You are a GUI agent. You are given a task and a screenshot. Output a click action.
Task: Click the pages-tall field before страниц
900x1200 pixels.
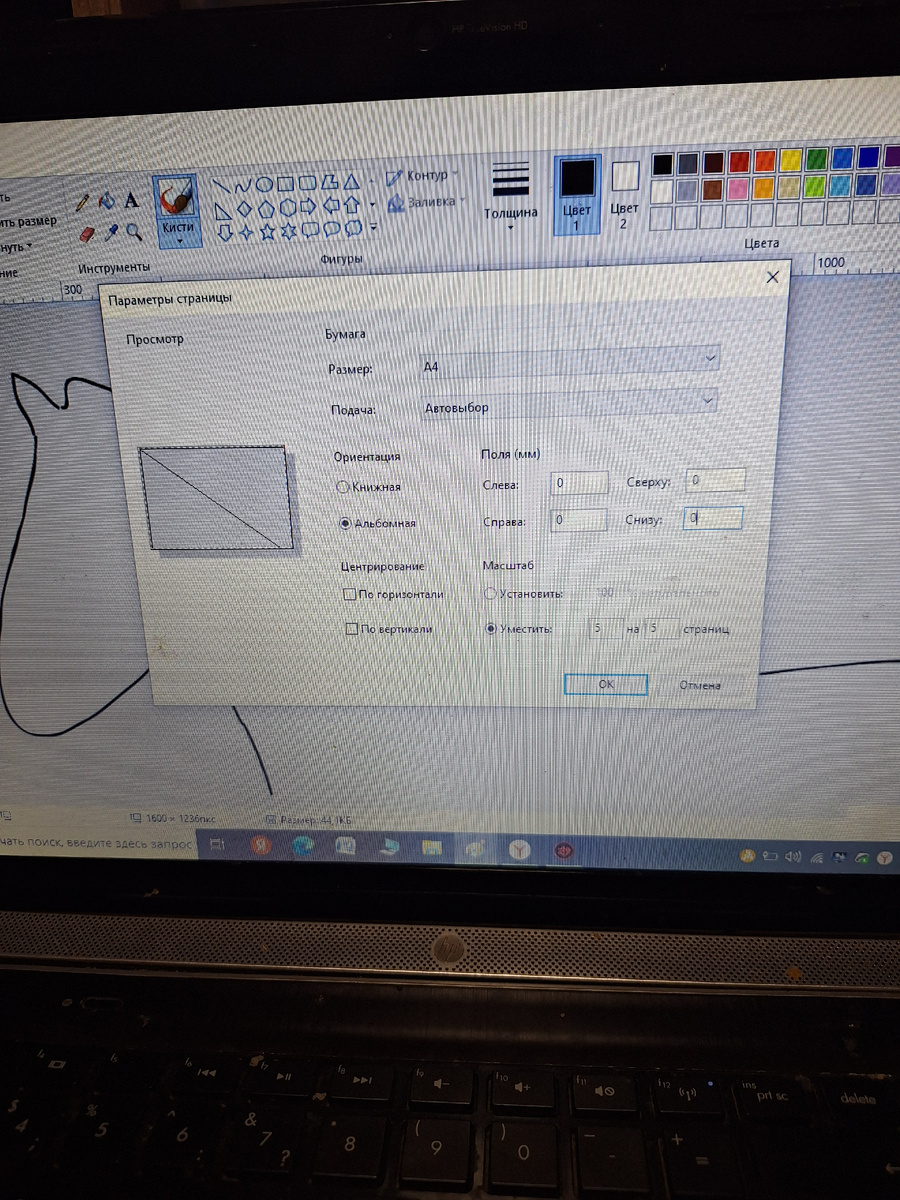[x=660, y=629]
